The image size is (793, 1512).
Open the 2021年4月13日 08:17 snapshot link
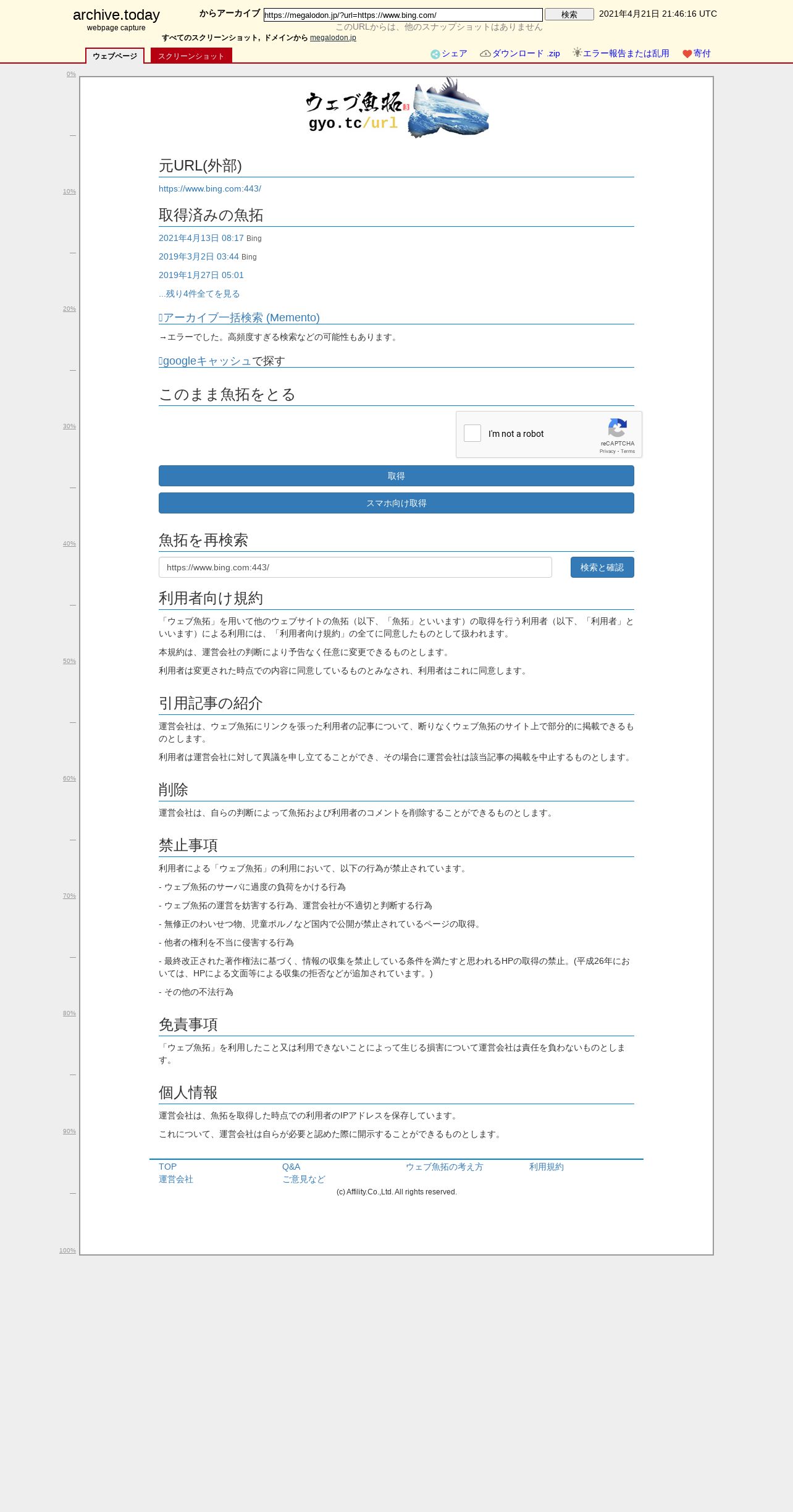point(201,238)
